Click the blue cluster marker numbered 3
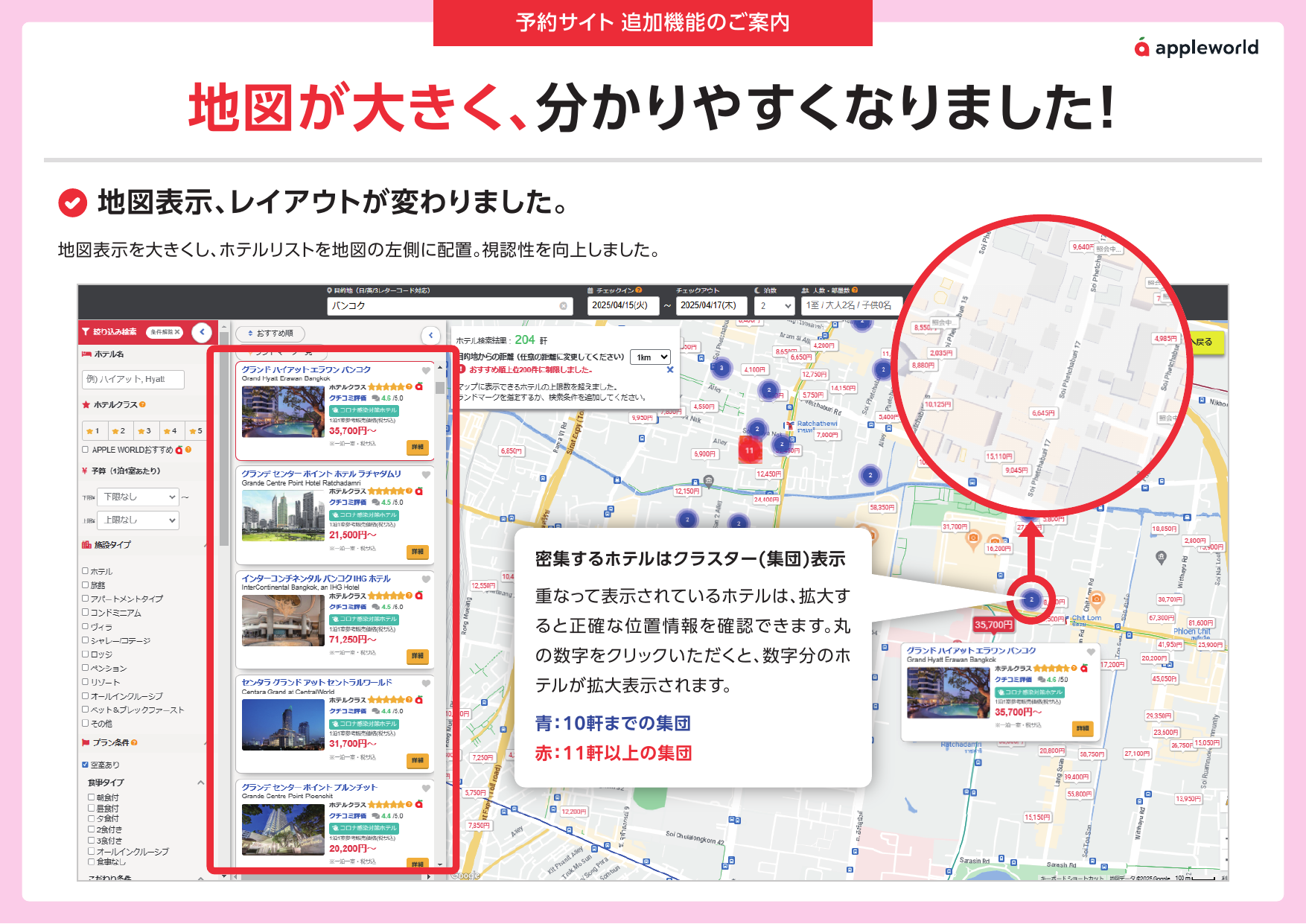1306x924 pixels. [x=721, y=368]
